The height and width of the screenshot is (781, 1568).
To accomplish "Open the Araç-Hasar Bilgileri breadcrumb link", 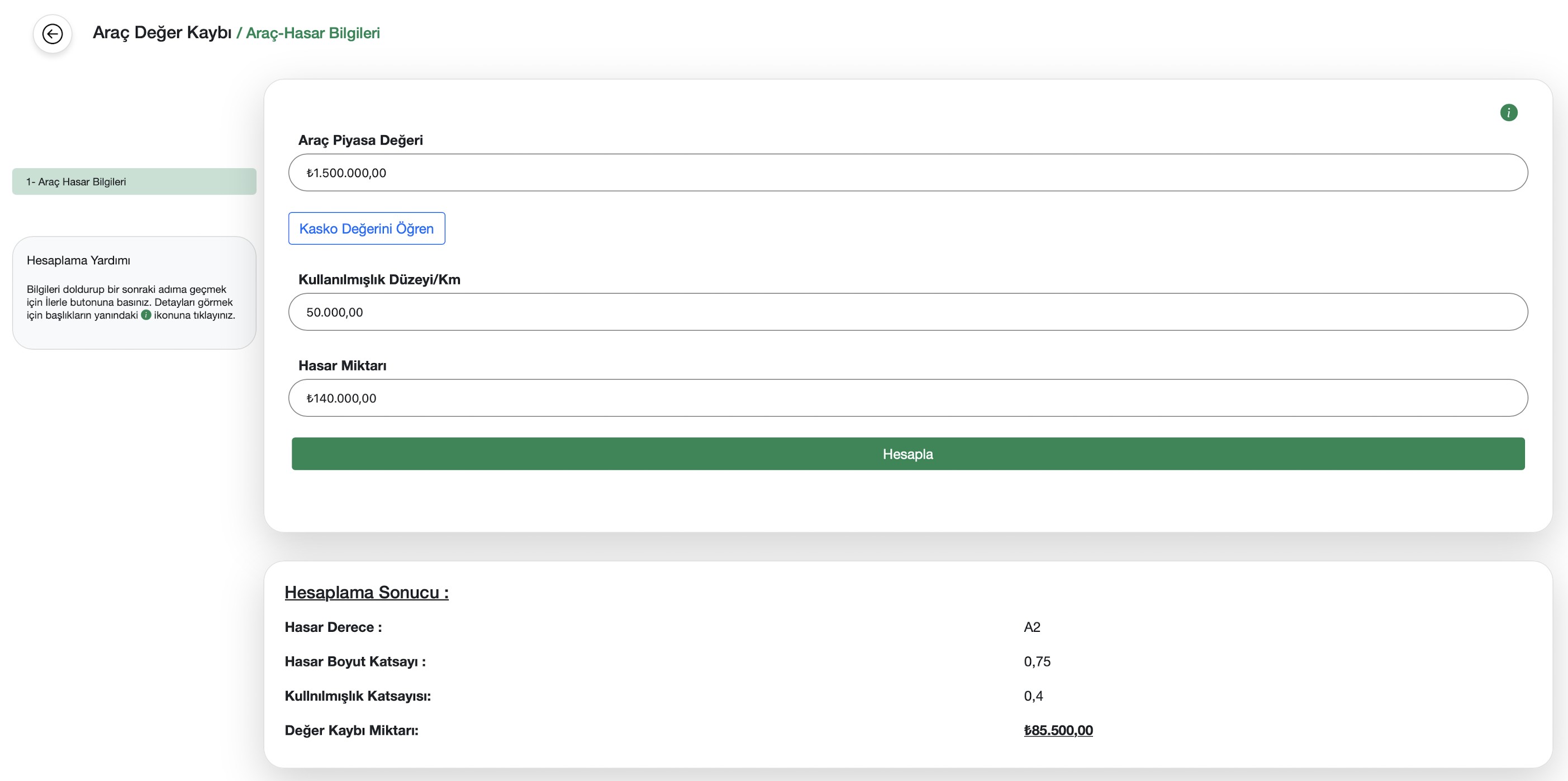I will 312,33.
